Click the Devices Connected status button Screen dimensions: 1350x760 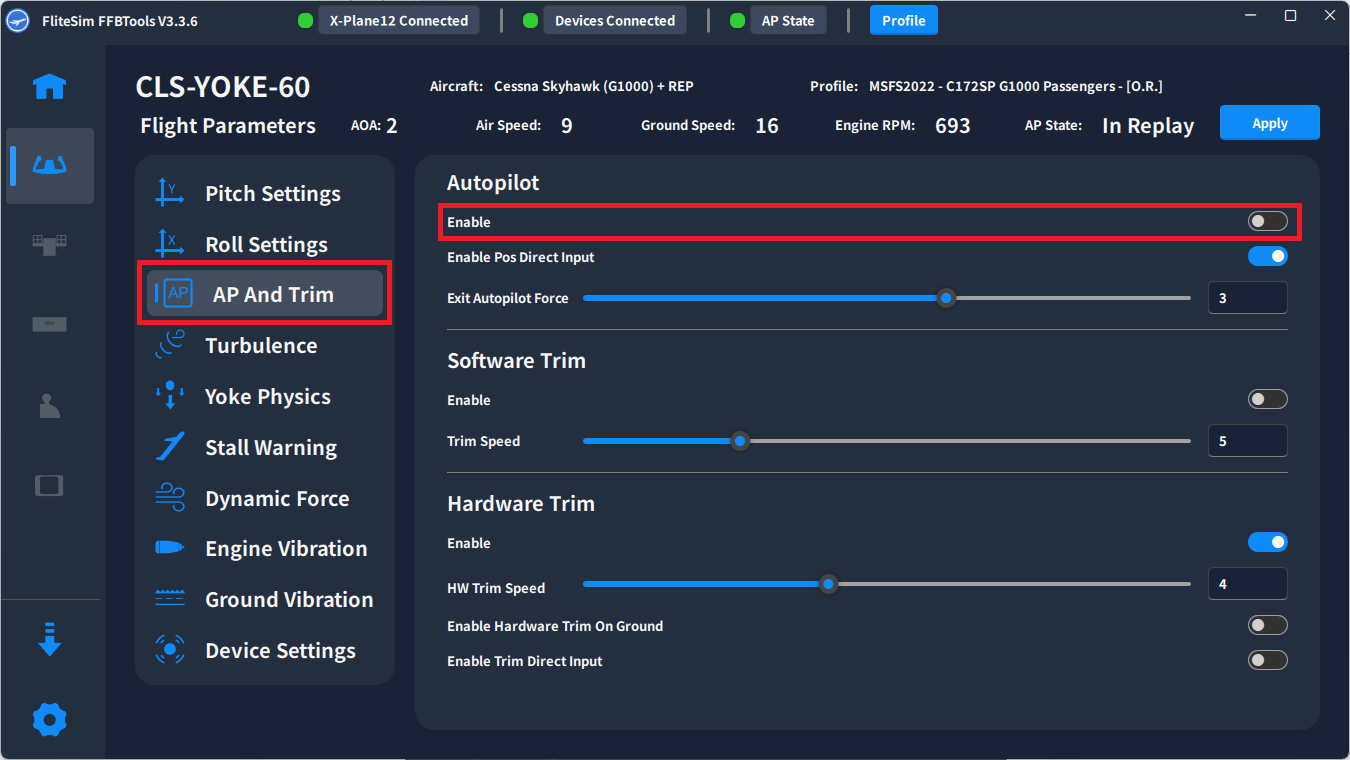[615, 20]
